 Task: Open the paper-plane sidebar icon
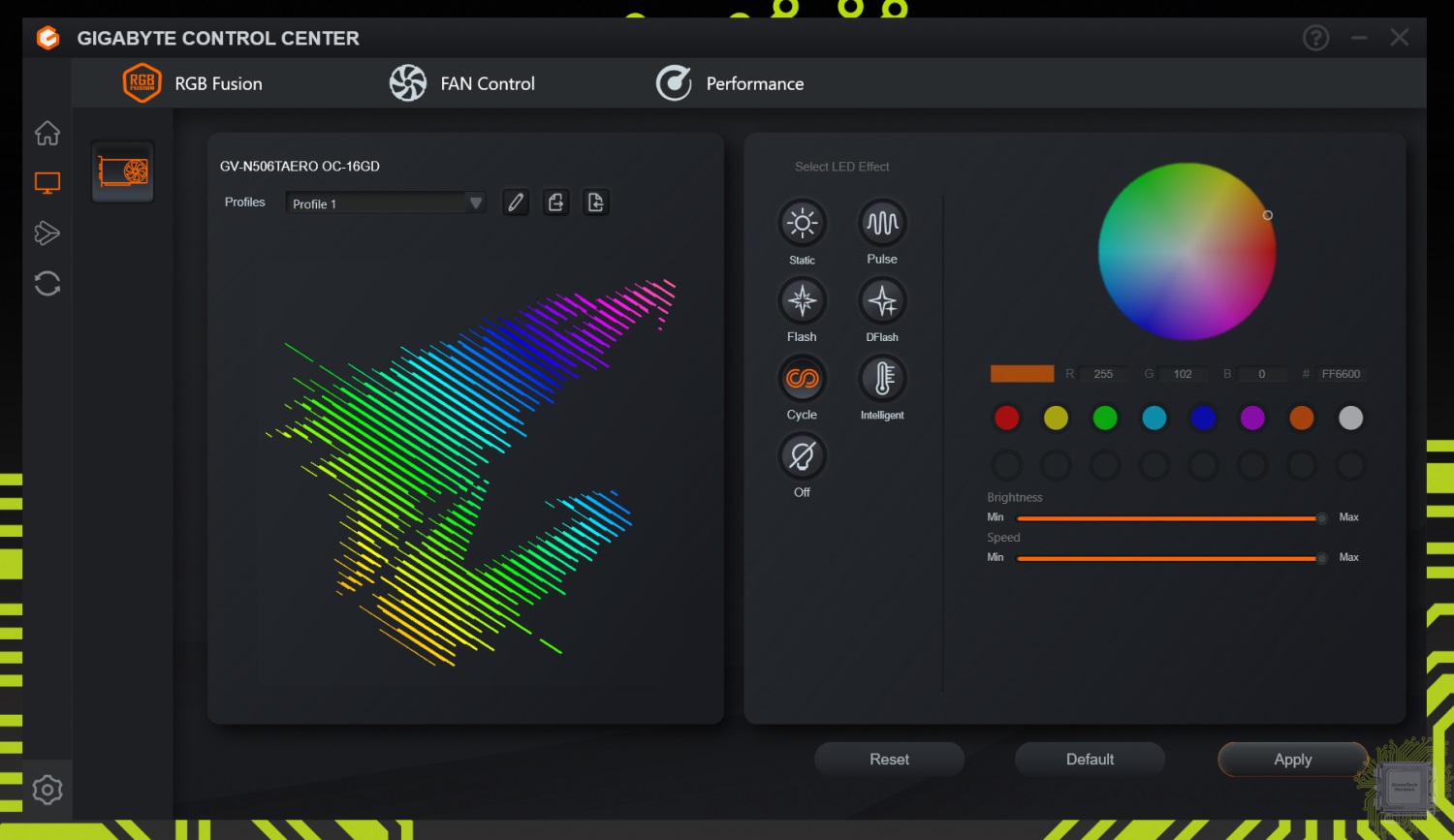(x=47, y=233)
